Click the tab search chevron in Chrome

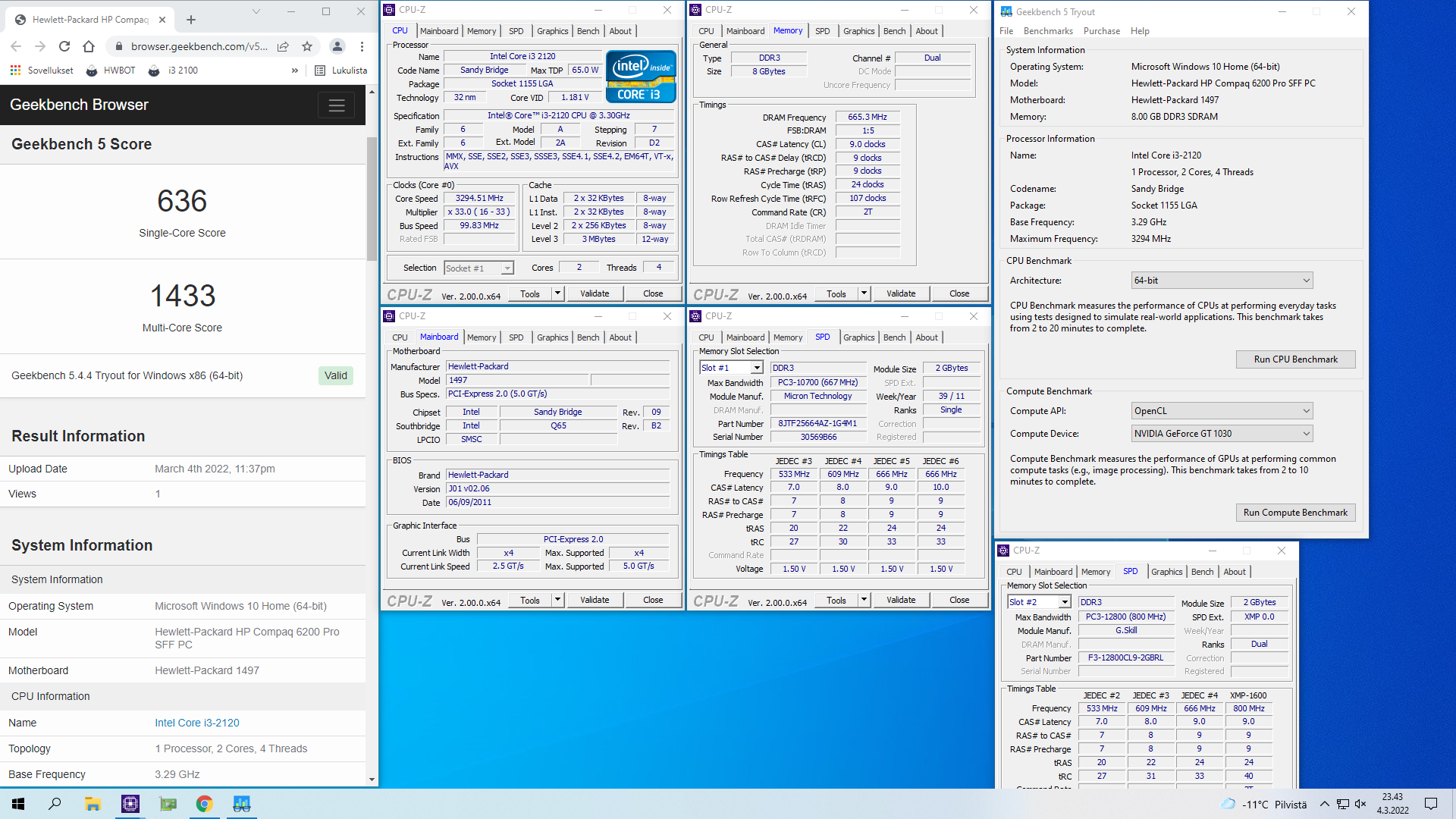[256, 11]
